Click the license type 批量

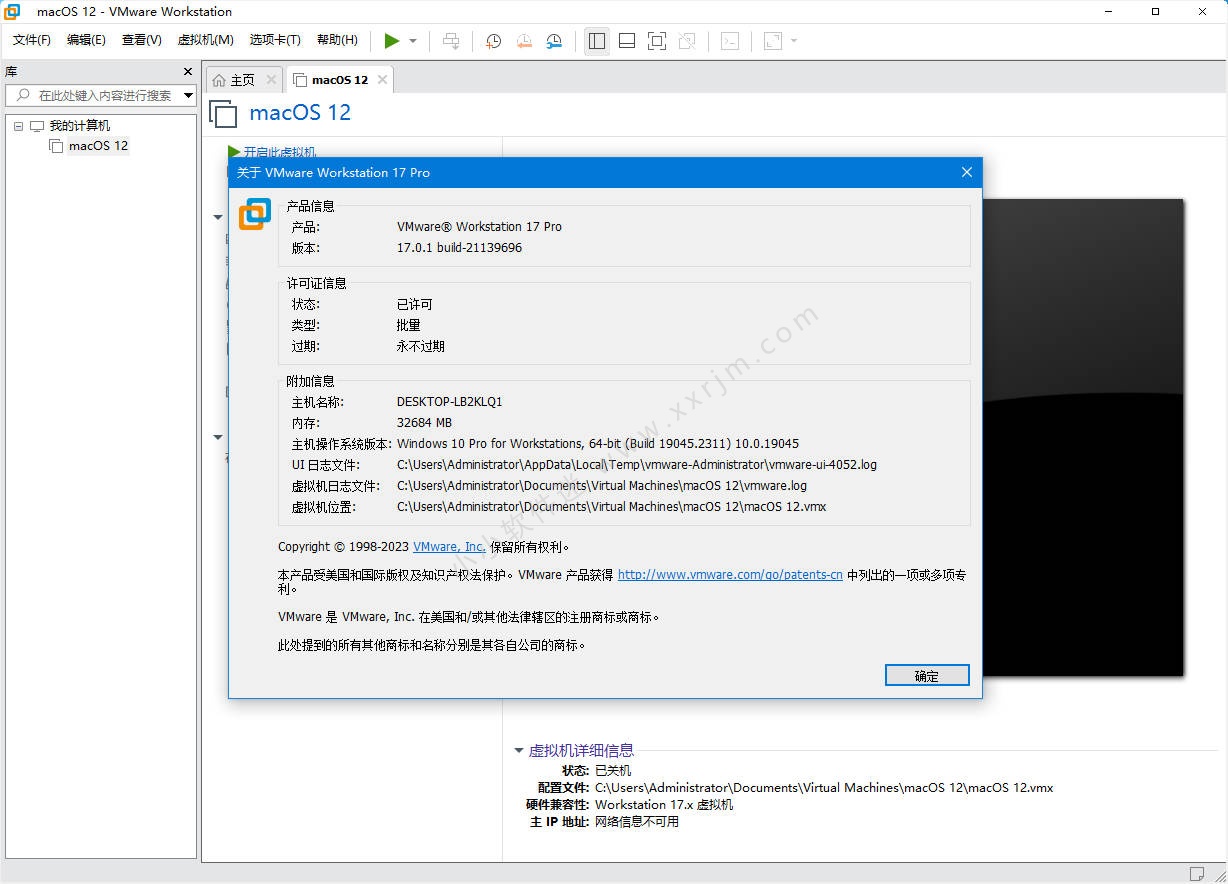(x=409, y=326)
